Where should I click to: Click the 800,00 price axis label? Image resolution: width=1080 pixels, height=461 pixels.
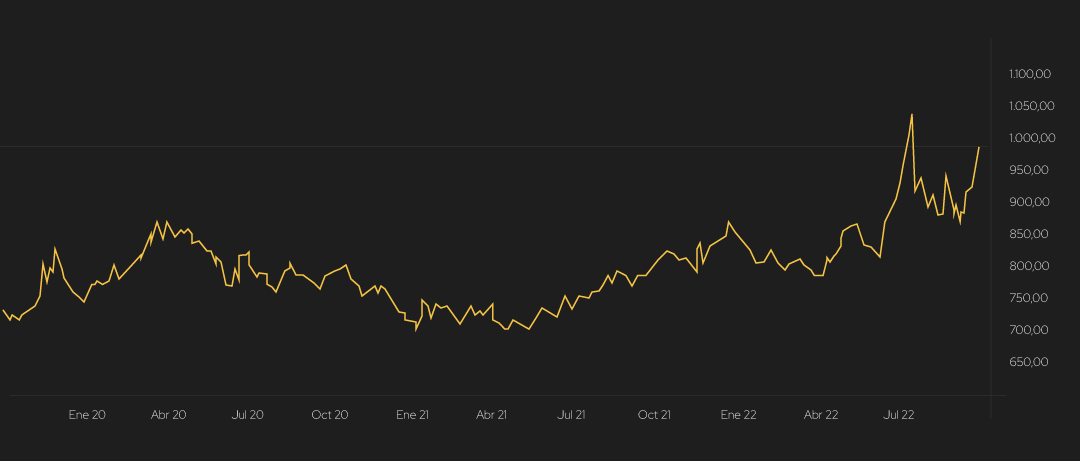pos(1032,266)
